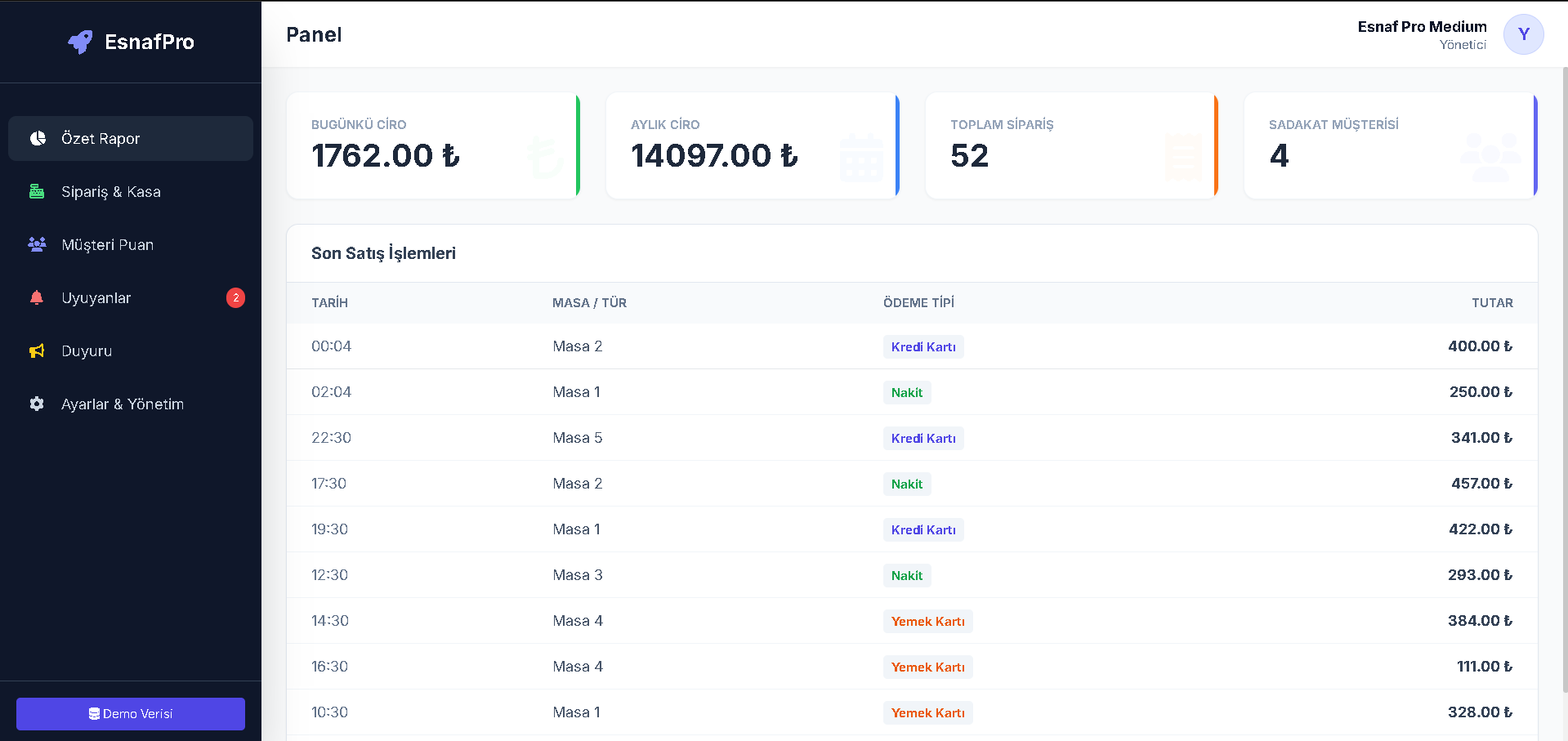1568x741 pixels.
Task: Click the Uyarılar bell icon
Action: coord(37,297)
